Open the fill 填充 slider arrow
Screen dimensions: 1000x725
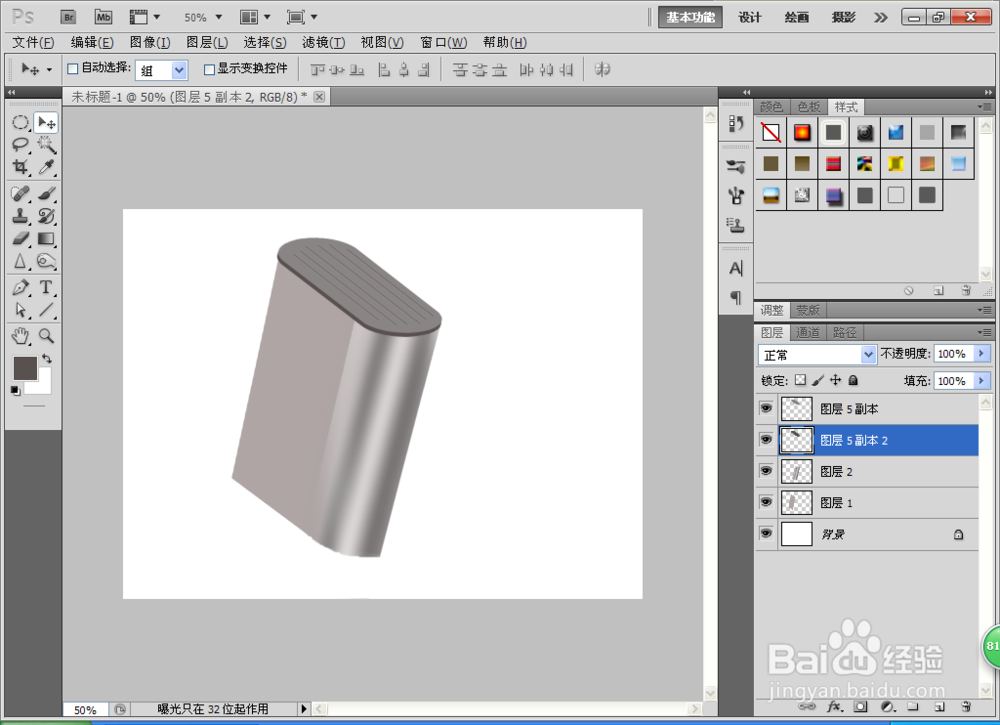coord(982,381)
